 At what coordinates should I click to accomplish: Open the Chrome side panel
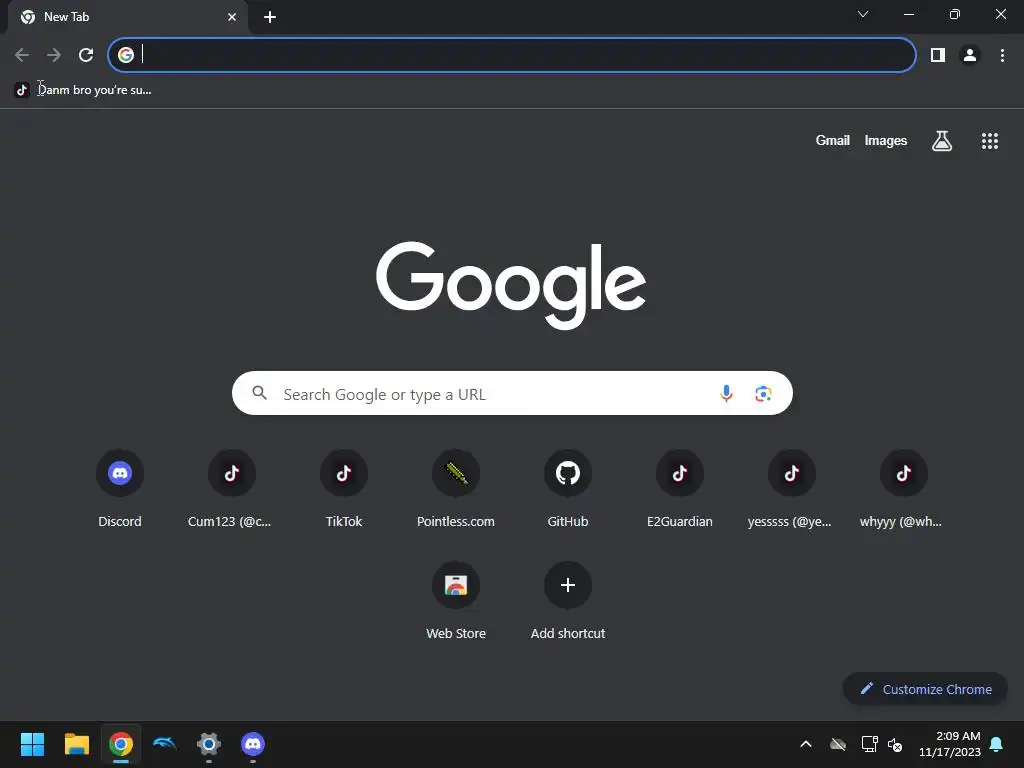938,55
